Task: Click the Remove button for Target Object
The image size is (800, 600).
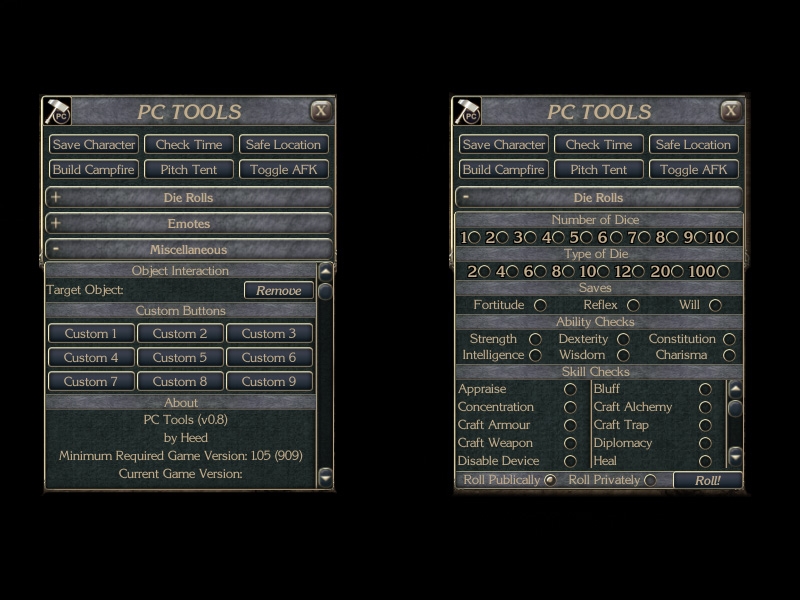Action: [x=278, y=290]
